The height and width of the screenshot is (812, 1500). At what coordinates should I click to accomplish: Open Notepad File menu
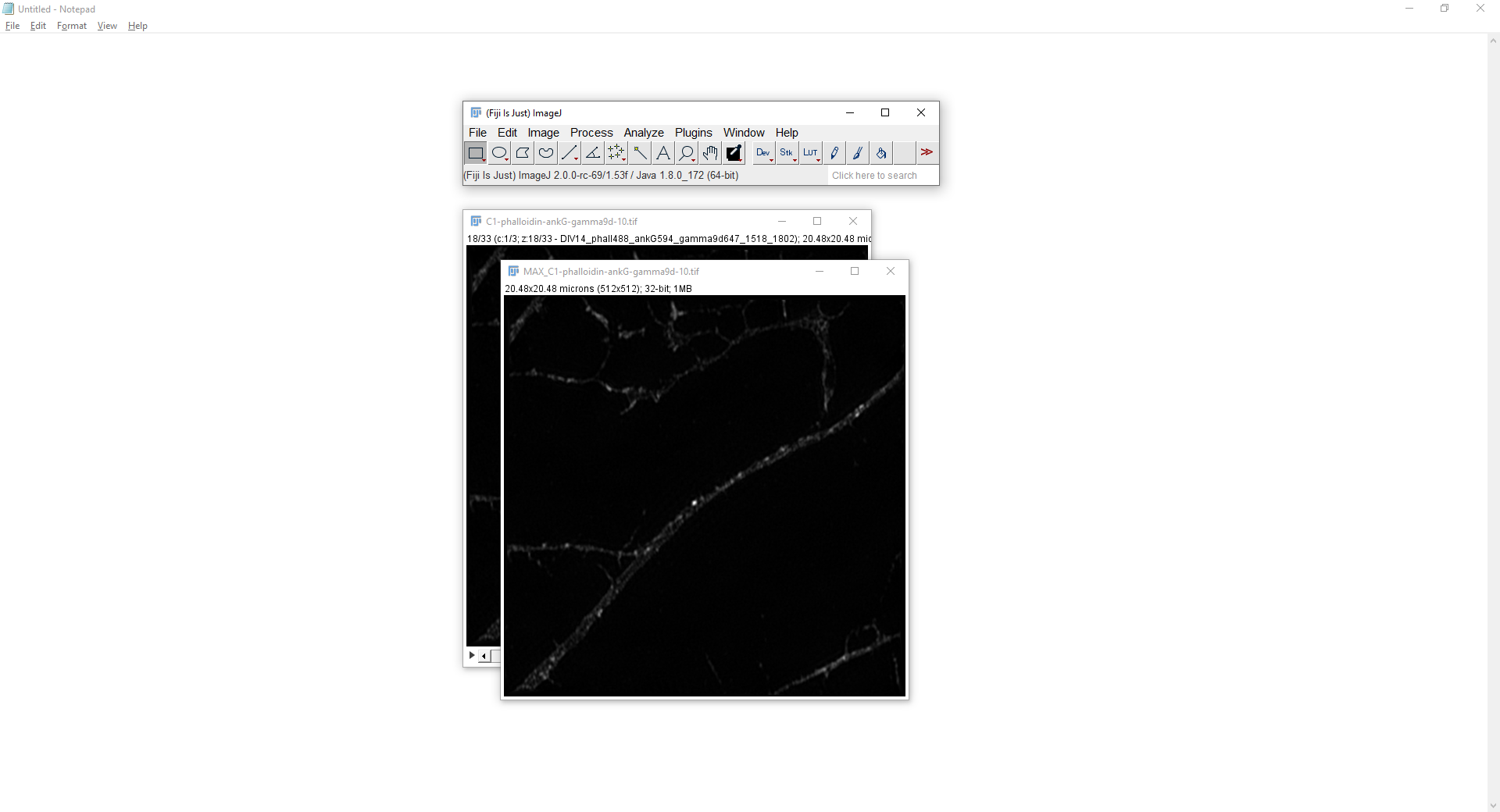pyautogui.click(x=12, y=26)
